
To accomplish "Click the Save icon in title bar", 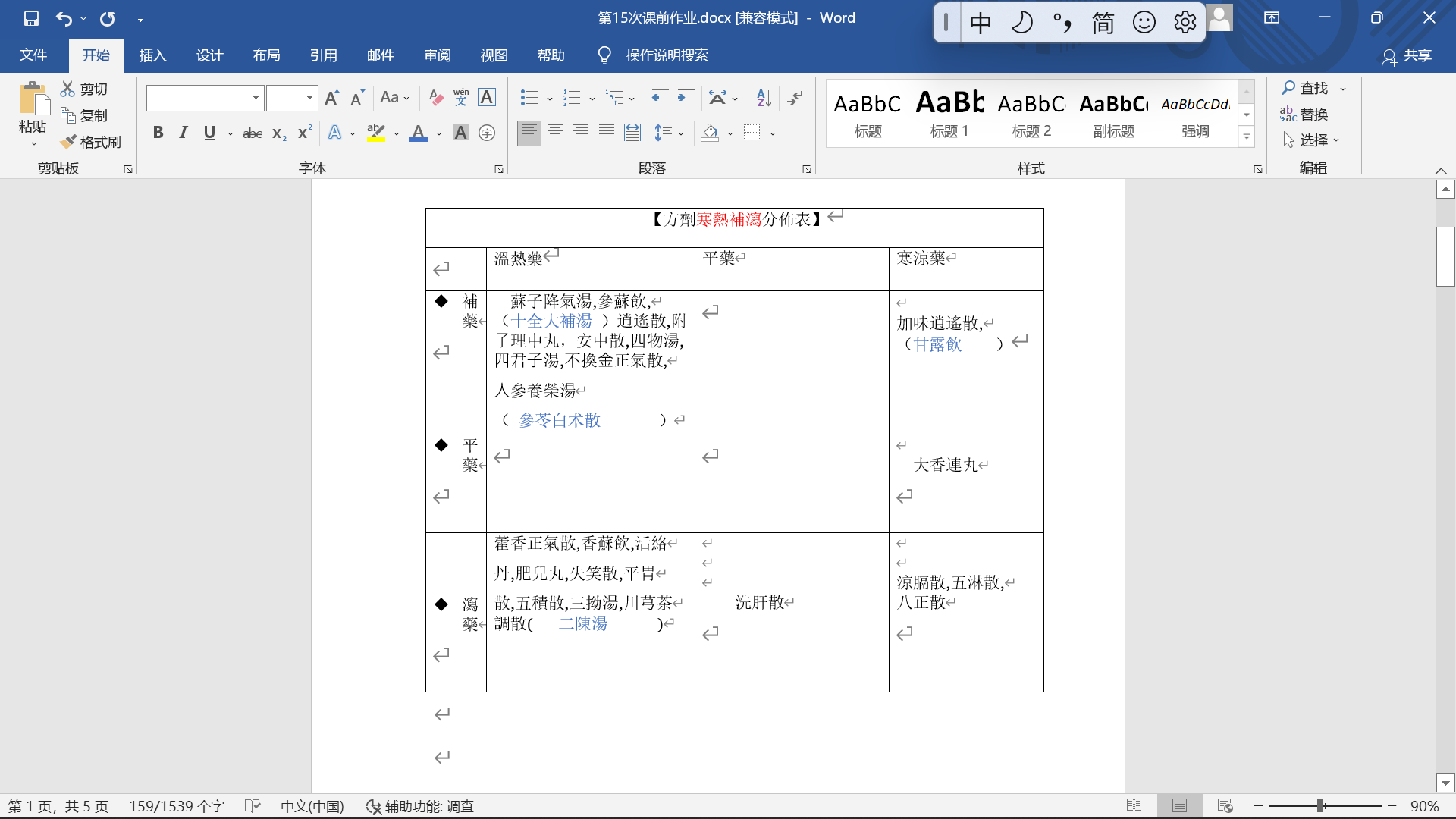I will [x=31, y=18].
